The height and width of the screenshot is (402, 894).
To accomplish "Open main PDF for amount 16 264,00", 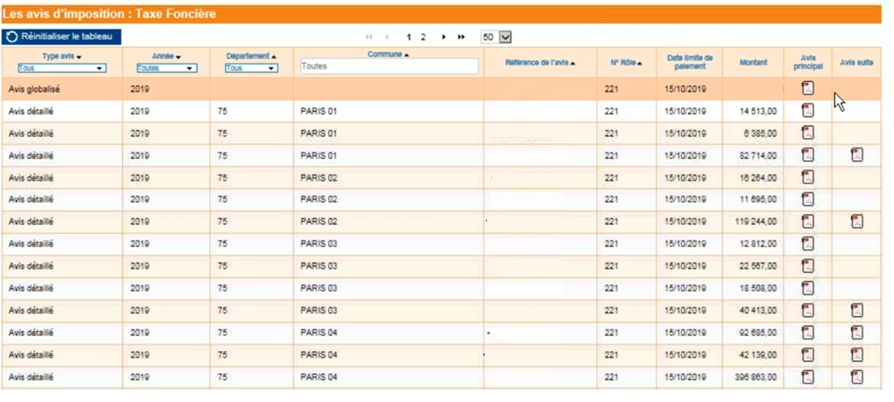I will coord(808,178).
